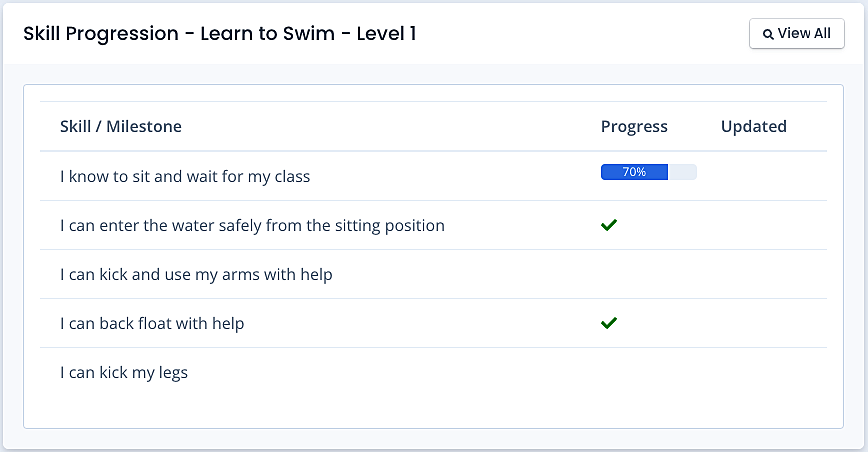The height and width of the screenshot is (452, 868).
Task: Click the View All button
Action: (797, 34)
